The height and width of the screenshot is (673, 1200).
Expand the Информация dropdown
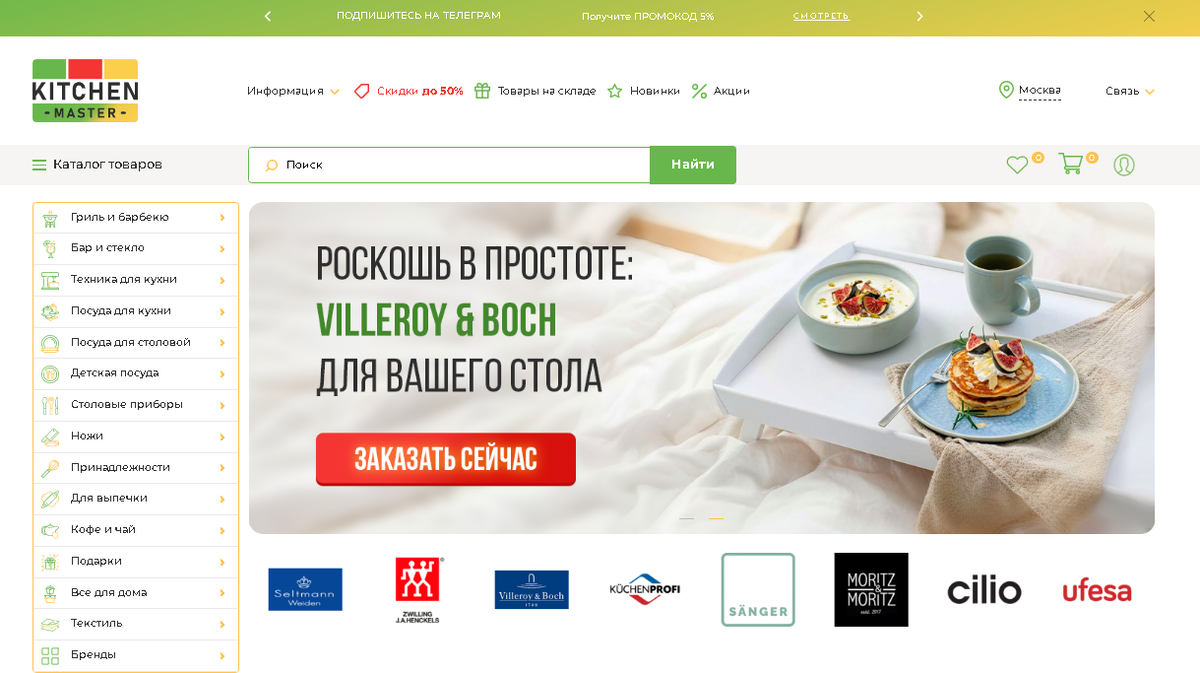coord(293,91)
